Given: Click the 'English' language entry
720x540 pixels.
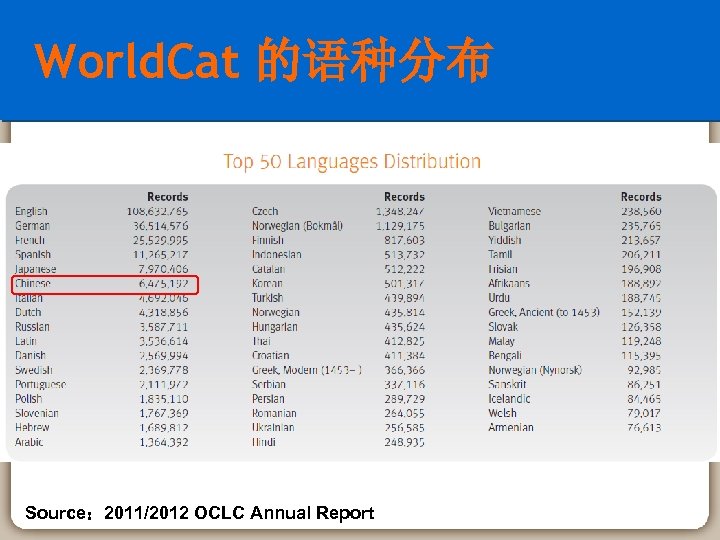Looking at the screenshot, I should tap(31, 211).
